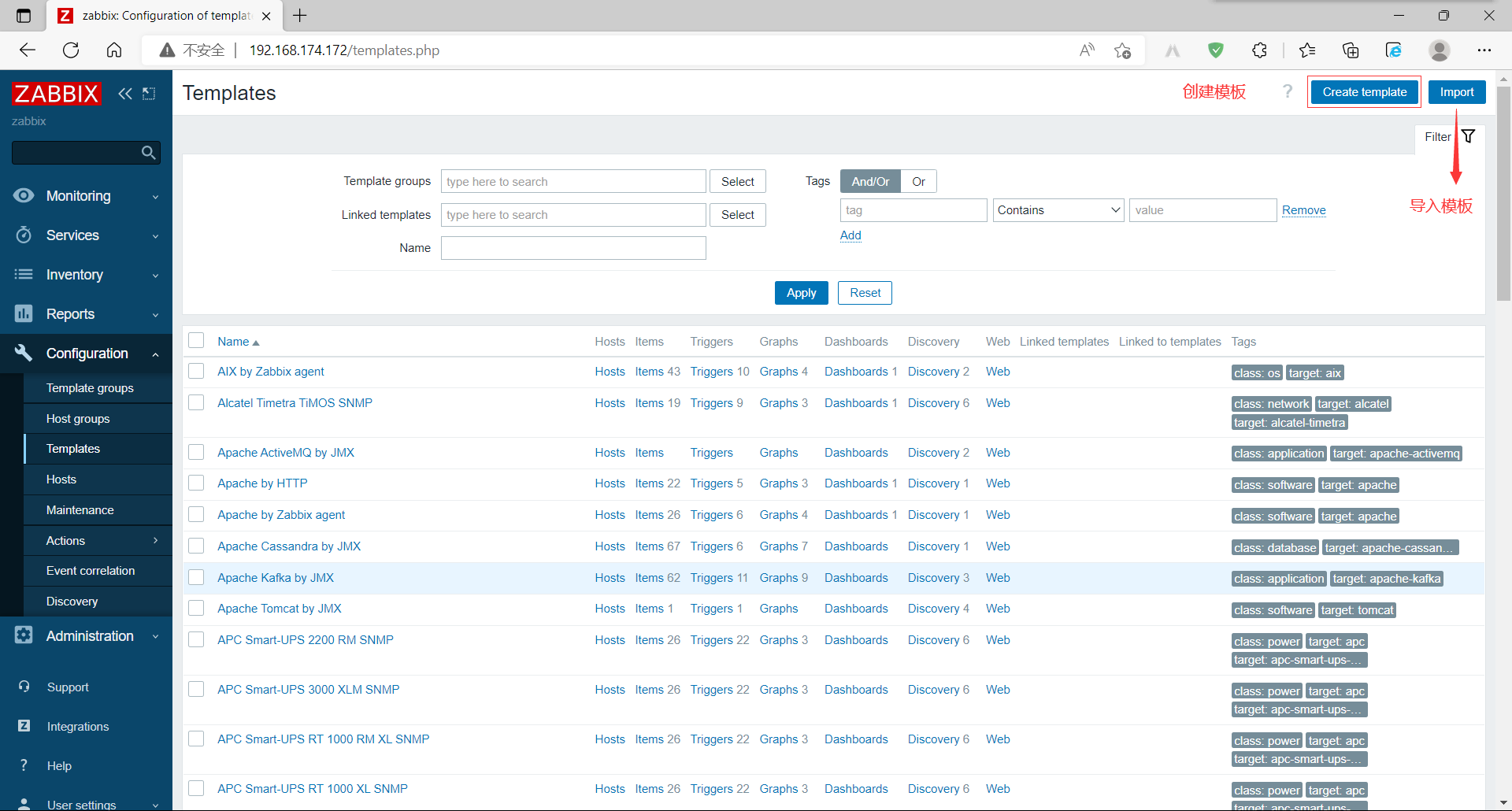Open Discovery in Configuration menu
This screenshot has height=811, width=1512.
point(98,601)
